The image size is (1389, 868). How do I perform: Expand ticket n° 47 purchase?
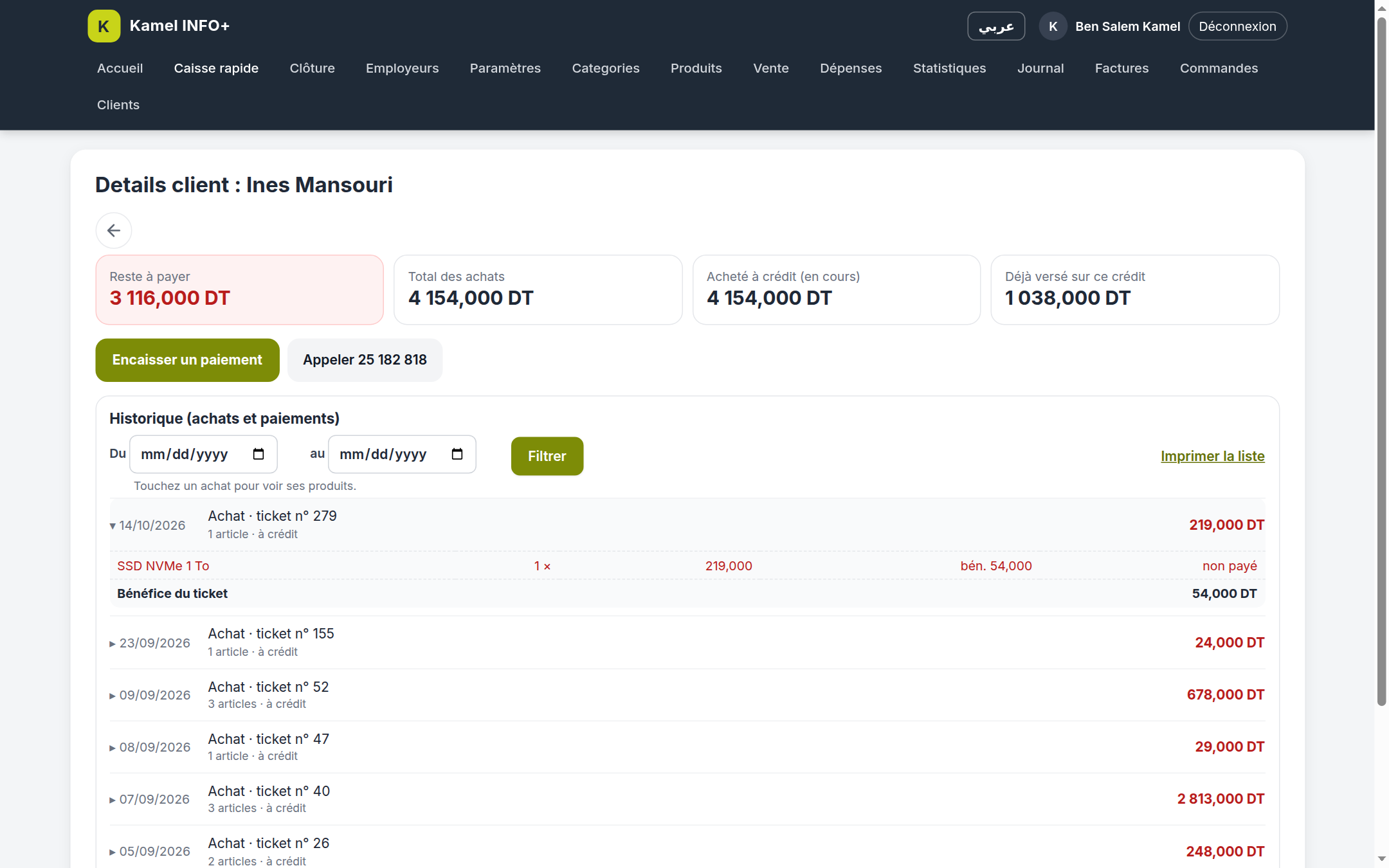pos(687,746)
